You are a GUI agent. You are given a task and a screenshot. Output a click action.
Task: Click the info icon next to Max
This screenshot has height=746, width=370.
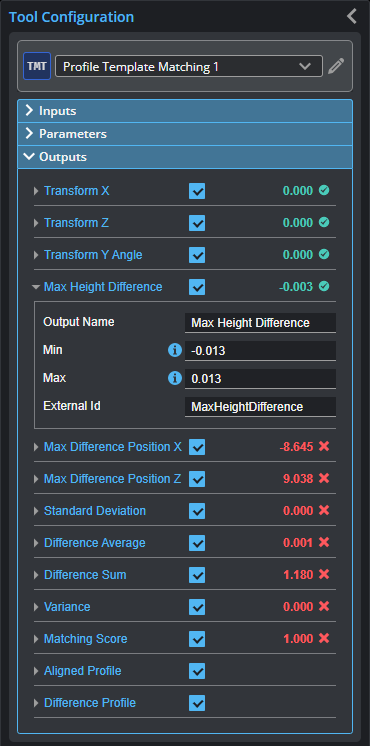(175, 378)
